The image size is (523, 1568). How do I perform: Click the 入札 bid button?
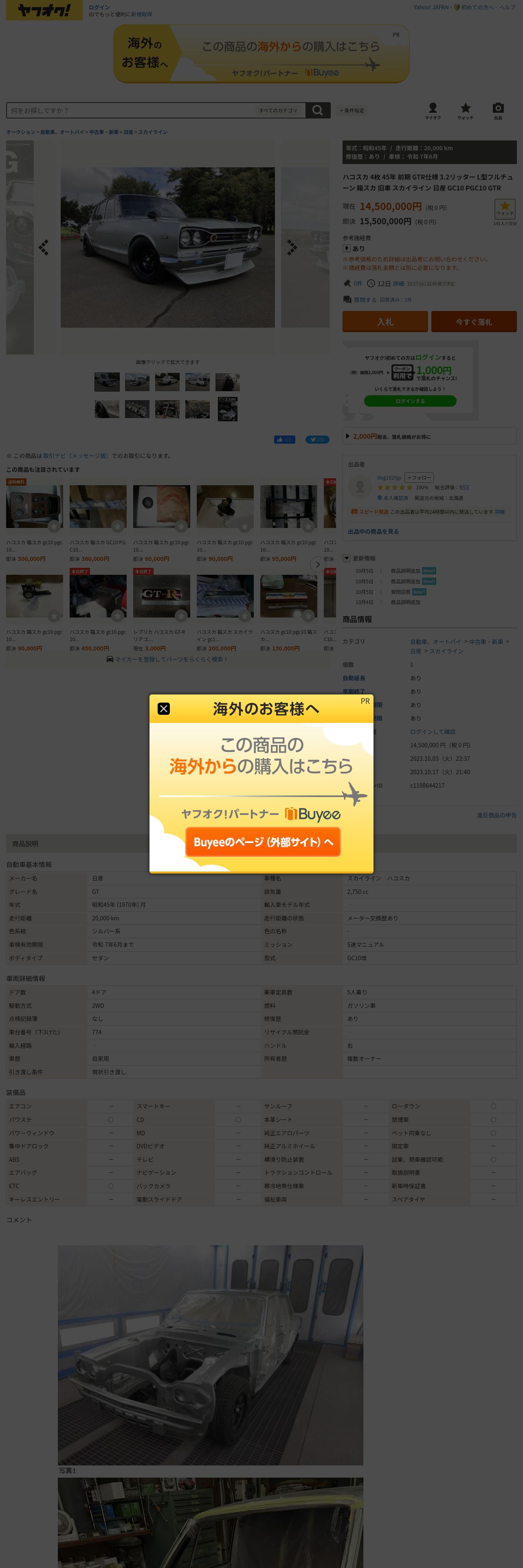(x=385, y=322)
